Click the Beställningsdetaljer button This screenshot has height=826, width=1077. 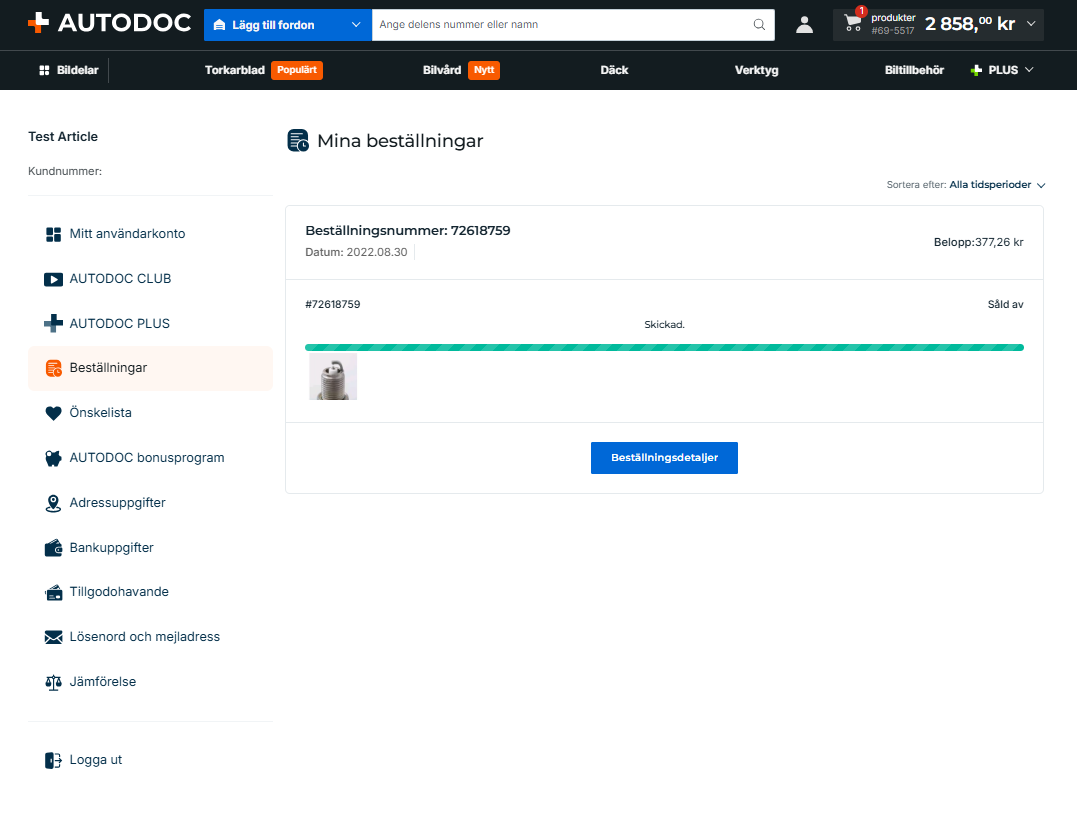pyautogui.click(x=664, y=458)
